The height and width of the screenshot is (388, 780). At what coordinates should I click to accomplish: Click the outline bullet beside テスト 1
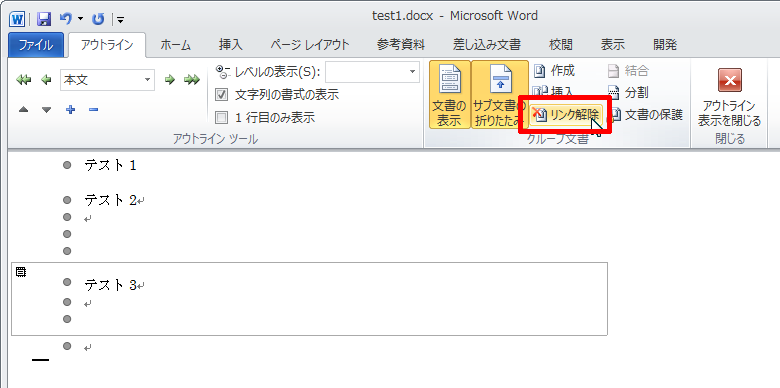pyautogui.click(x=67, y=165)
